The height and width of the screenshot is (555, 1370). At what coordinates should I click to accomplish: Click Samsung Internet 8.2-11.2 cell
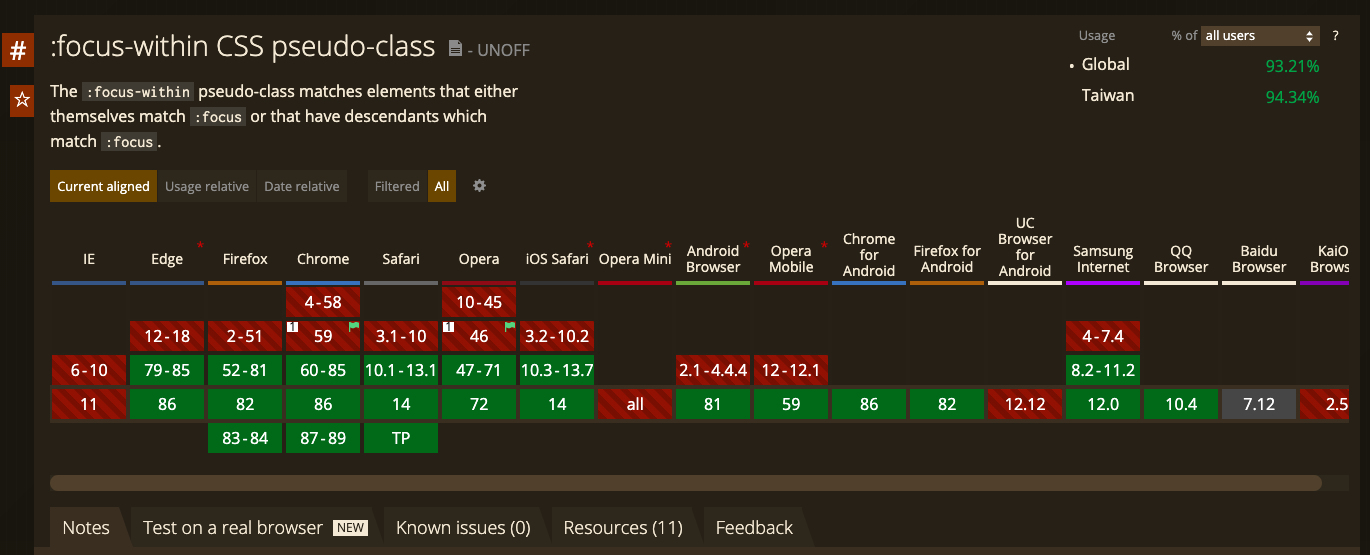pos(1103,370)
